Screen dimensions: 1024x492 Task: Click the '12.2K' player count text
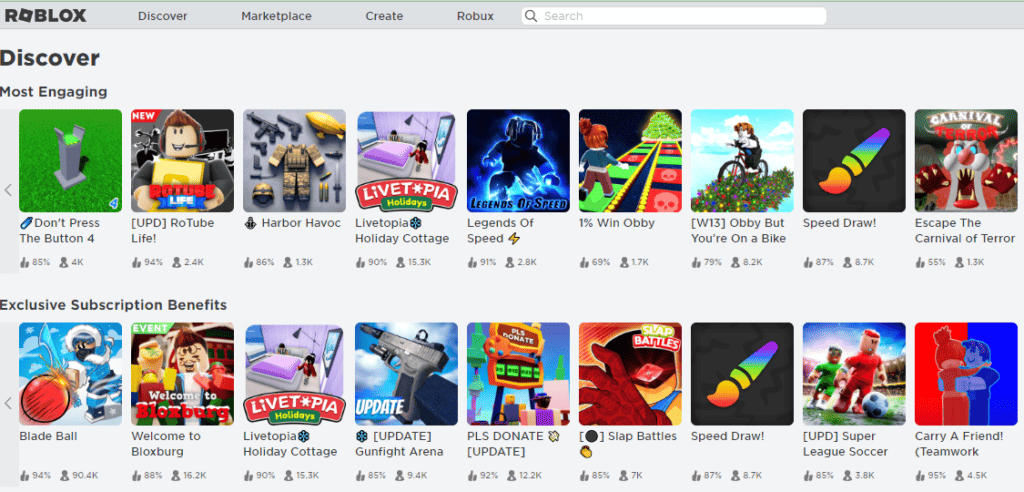531,476
